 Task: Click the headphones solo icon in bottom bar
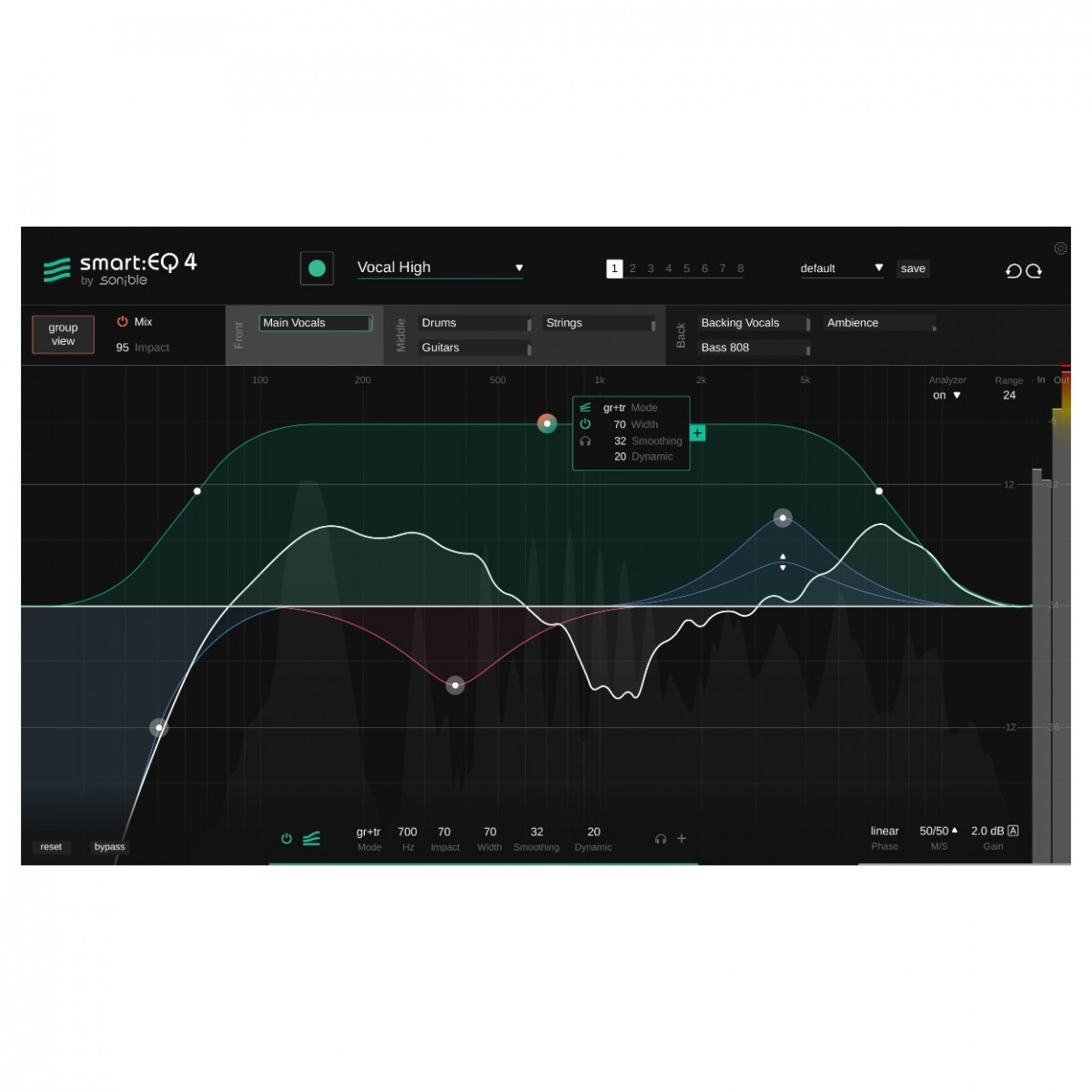point(661,839)
